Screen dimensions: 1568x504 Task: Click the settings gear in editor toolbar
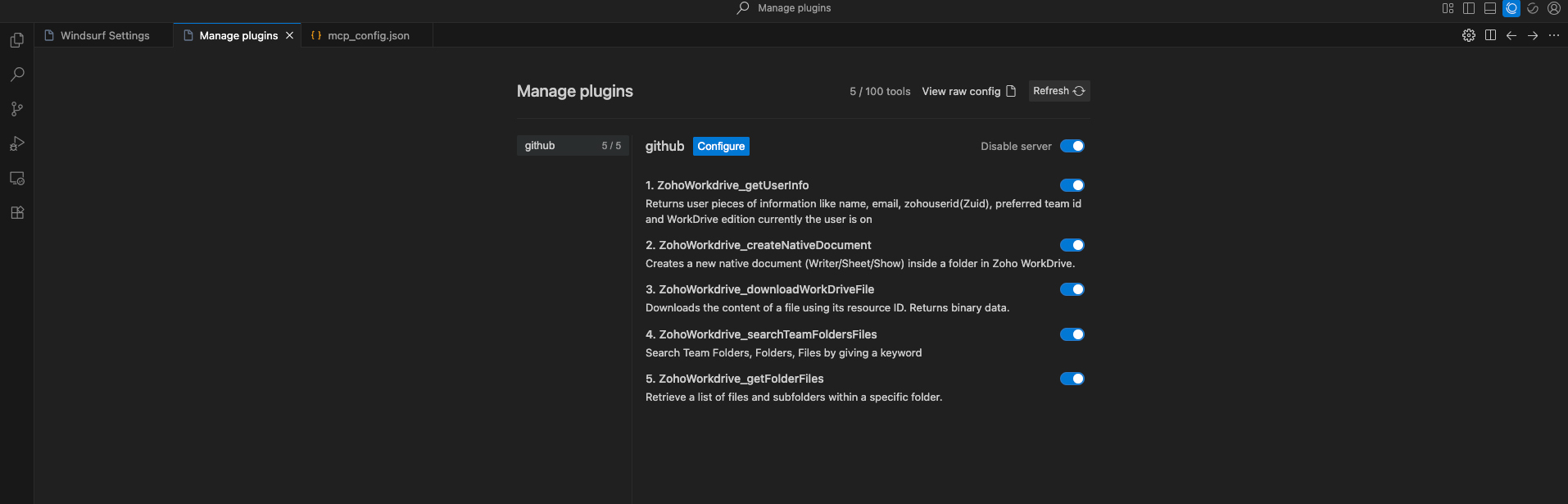pos(1468,35)
